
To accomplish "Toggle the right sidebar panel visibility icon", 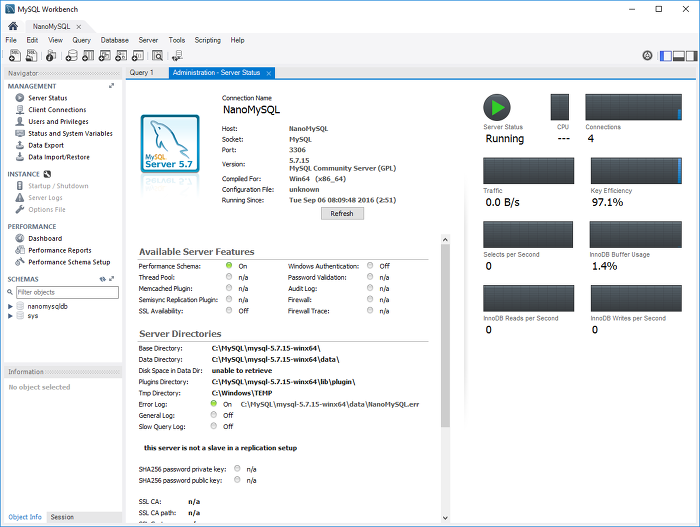I will coord(692,56).
